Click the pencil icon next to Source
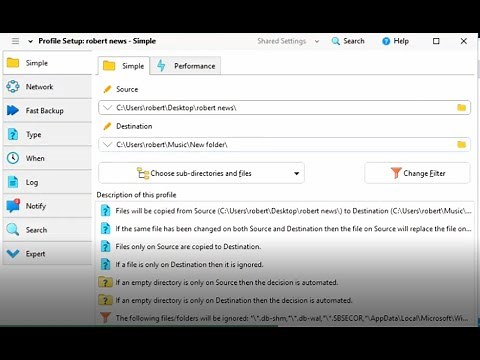Screen dimensions: 480x360 click(107, 89)
